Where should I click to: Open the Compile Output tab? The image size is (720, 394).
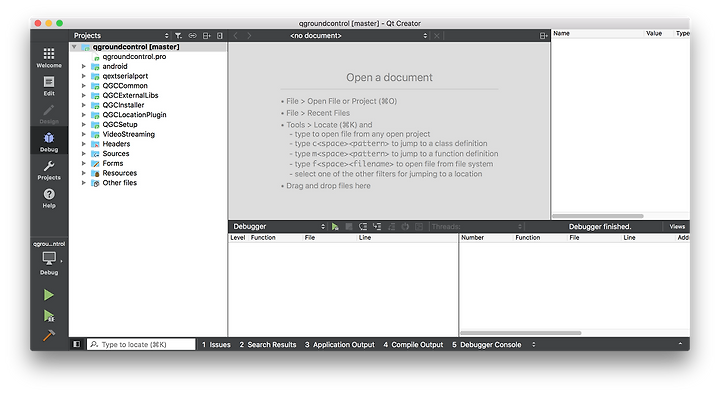(413, 344)
